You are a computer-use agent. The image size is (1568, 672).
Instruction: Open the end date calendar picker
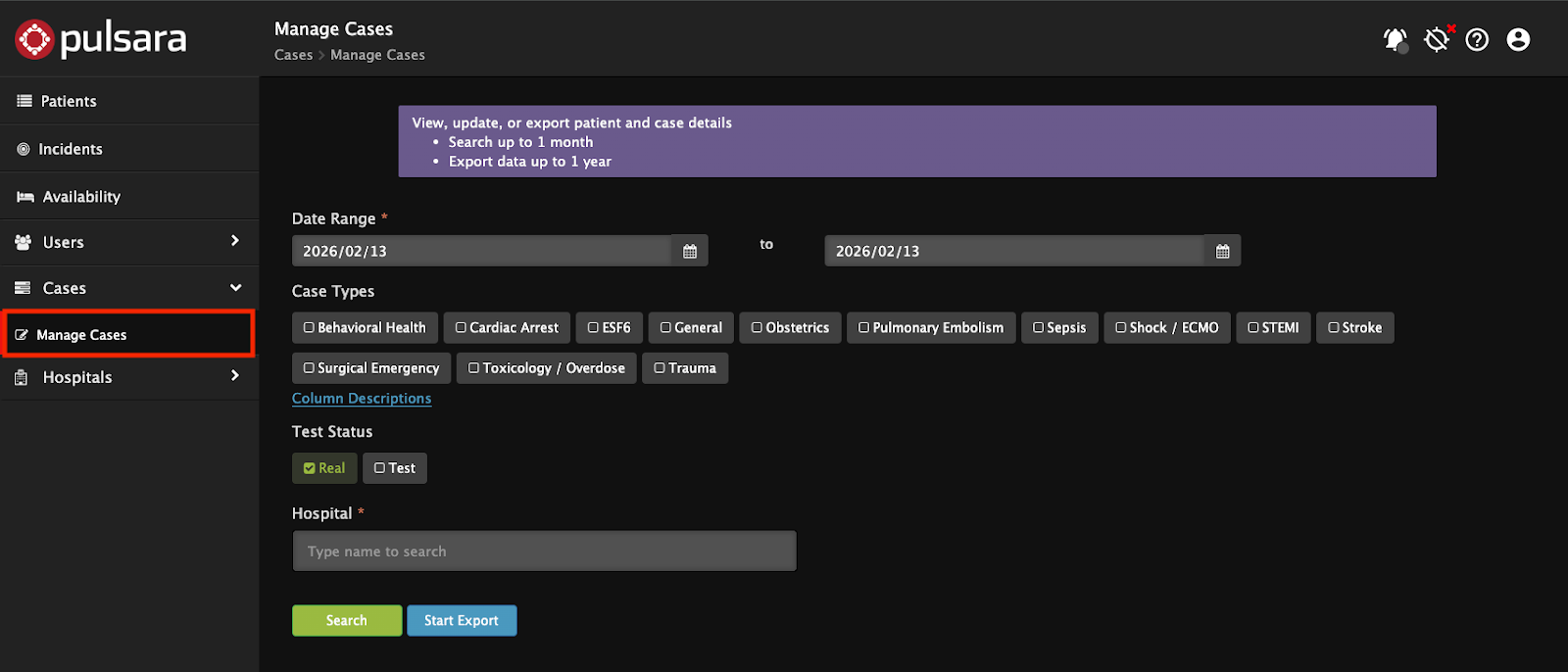coord(1222,252)
